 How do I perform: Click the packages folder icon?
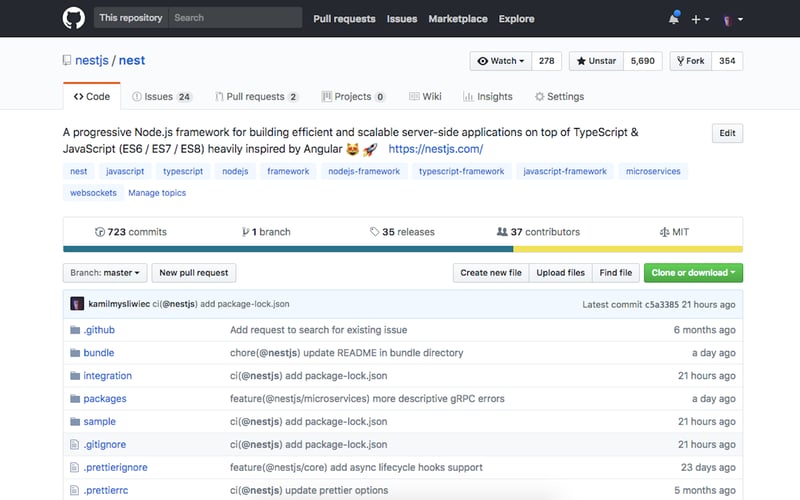coord(75,398)
